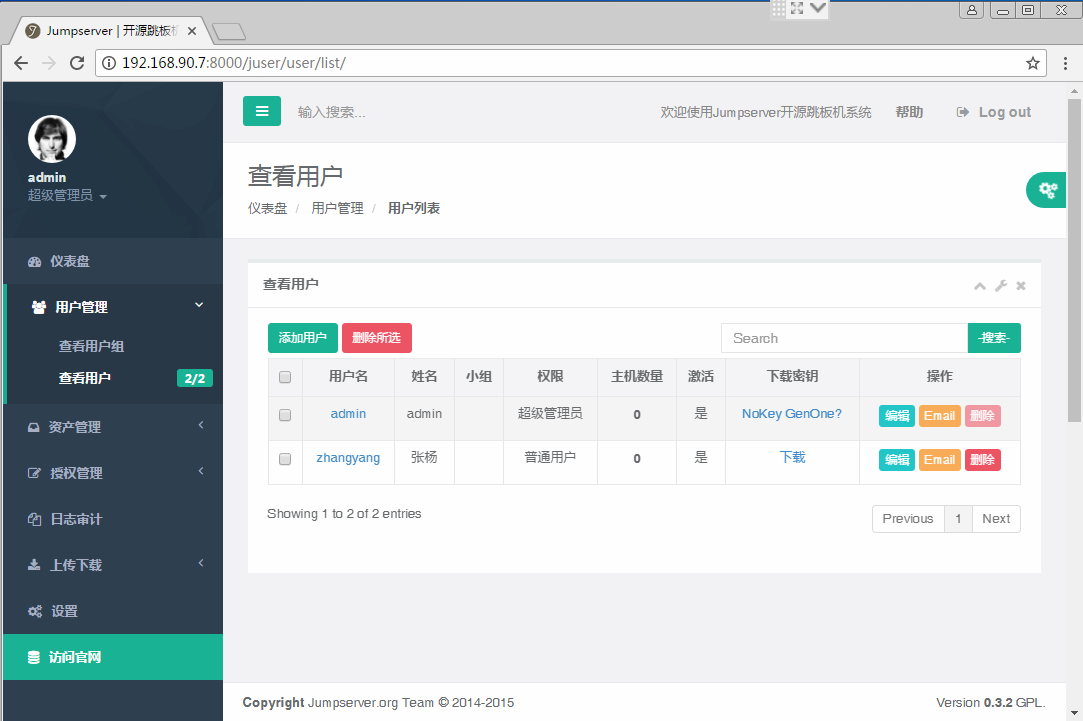
Task: Expand the 授权管理 sidebar section
Action: tap(113, 473)
